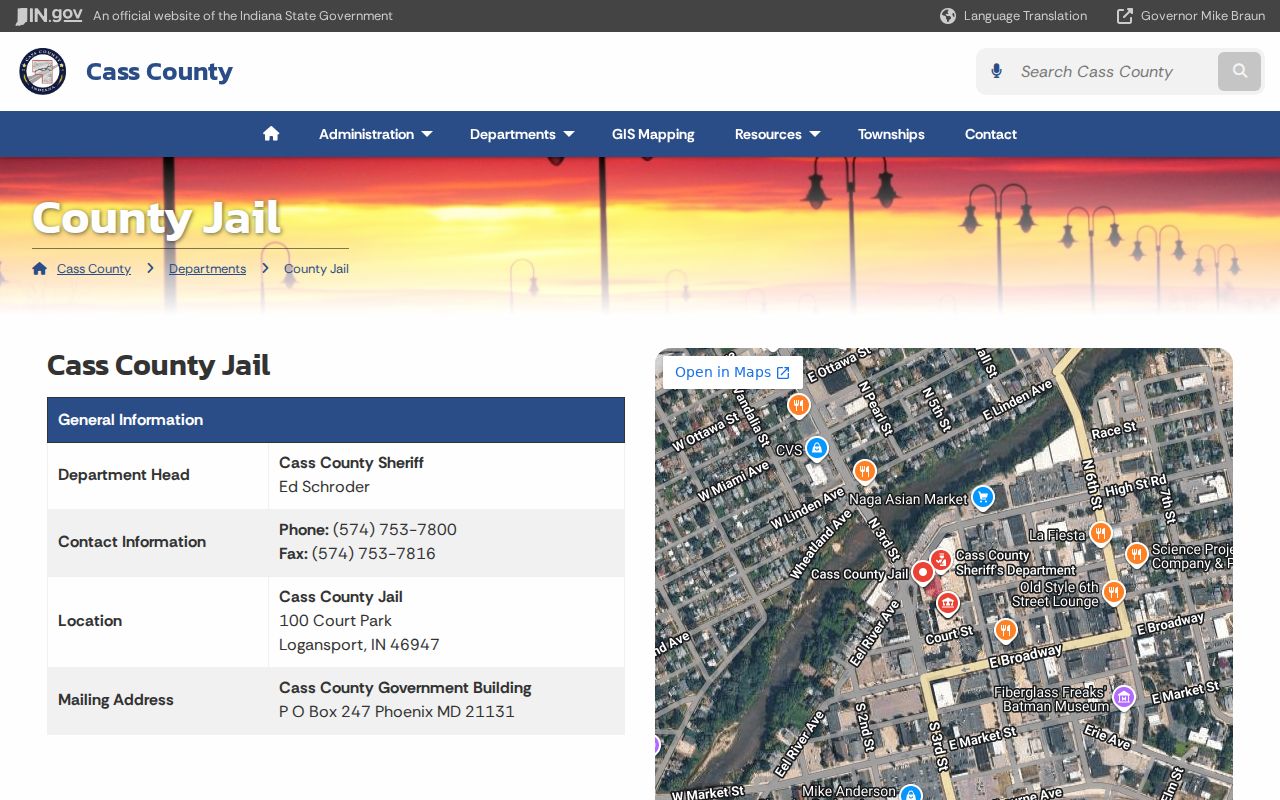
Task: Follow the Departments breadcrumb link
Action: click(207, 269)
